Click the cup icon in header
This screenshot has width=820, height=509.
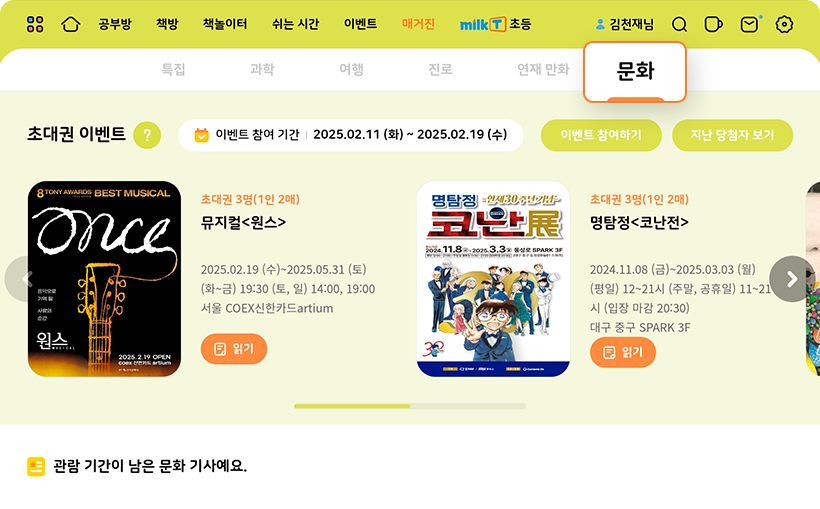(713, 24)
